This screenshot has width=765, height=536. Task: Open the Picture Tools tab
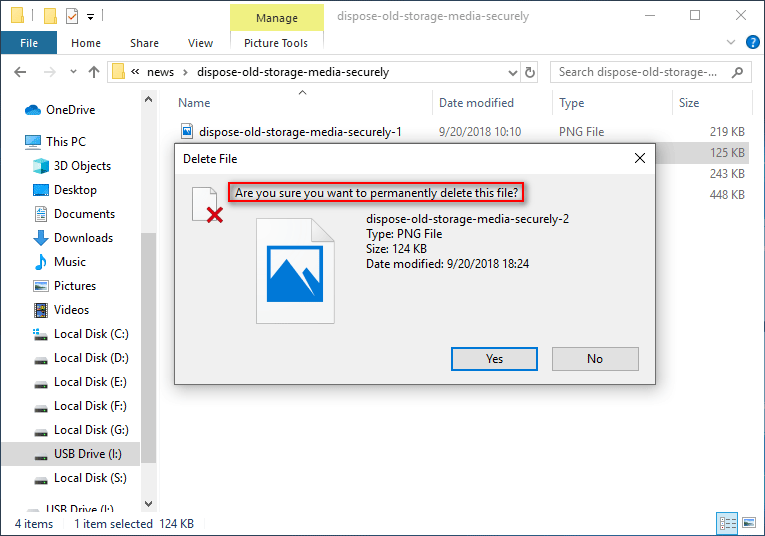276,43
